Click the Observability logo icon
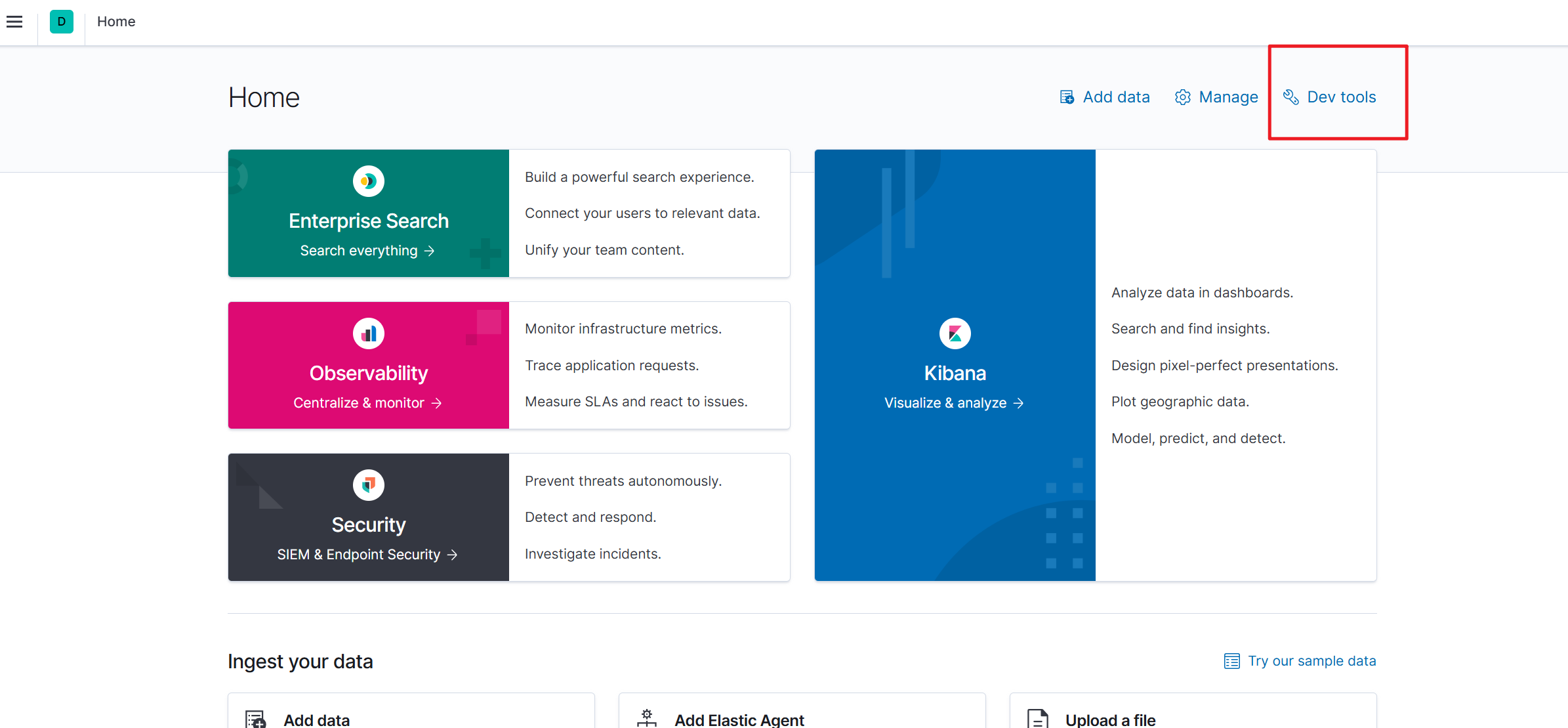 point(368,333)
